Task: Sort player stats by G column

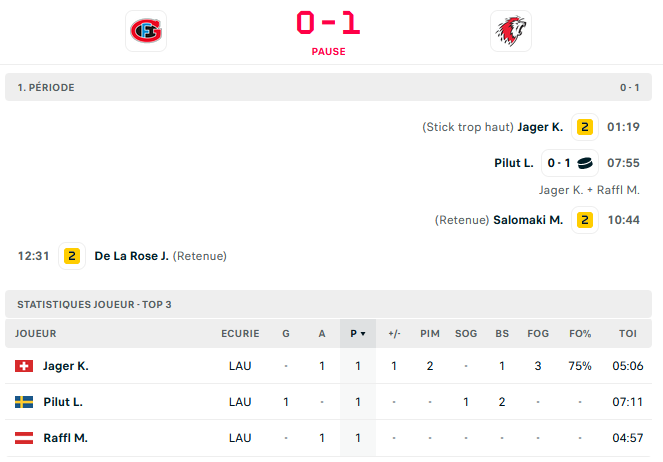Action: coord(286,334)
